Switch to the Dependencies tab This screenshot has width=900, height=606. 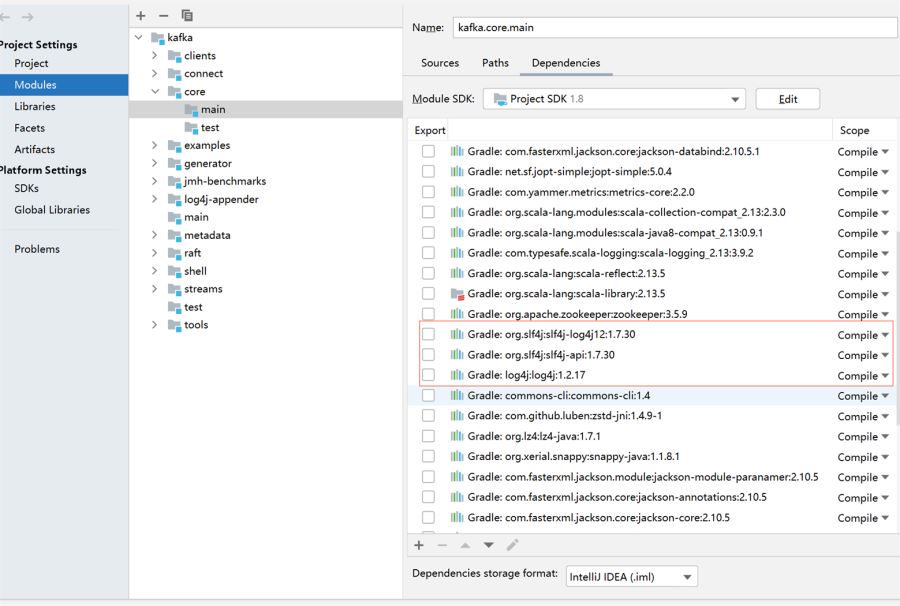(566, 63)
